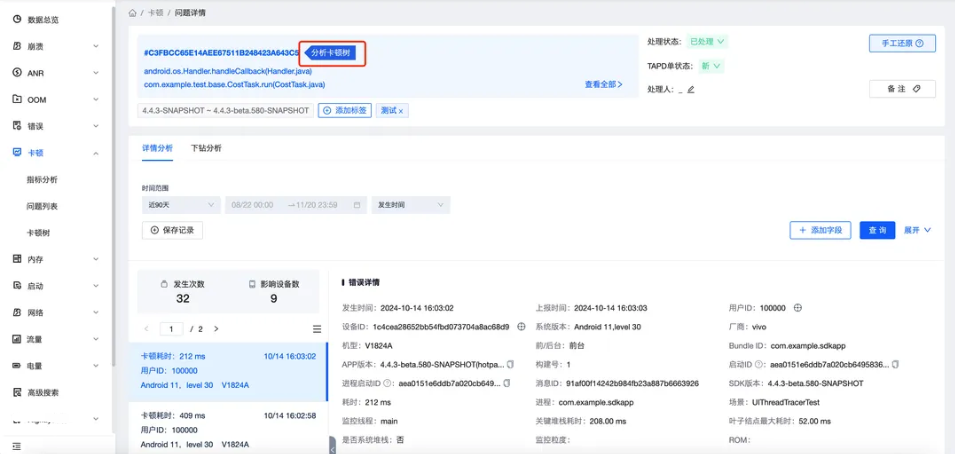Open 卡顿树 in the sidebar

coord(40,232)
